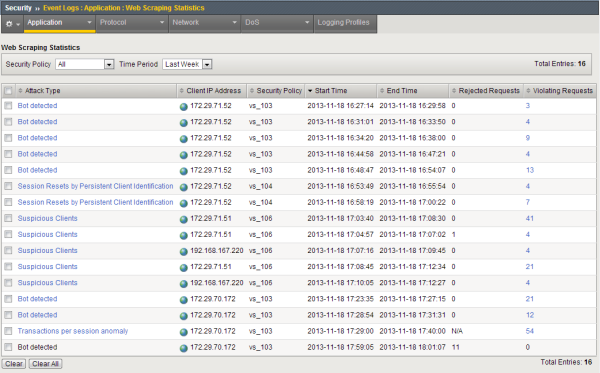600x373 pixels.
Task: Open the Bot detected link at 16:48:47
Action: [38, 170]
